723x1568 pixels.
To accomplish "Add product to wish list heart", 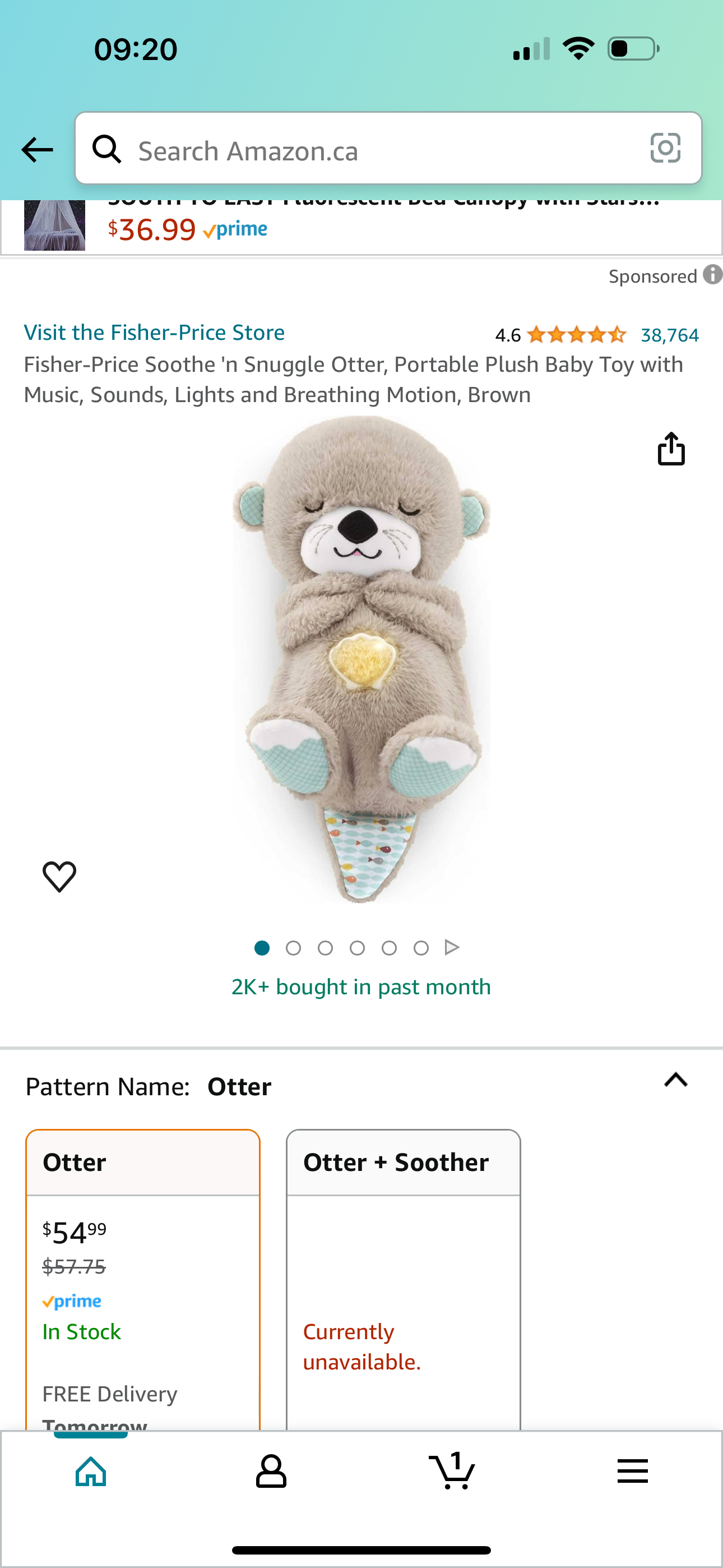I will click(x=59, y=877).
